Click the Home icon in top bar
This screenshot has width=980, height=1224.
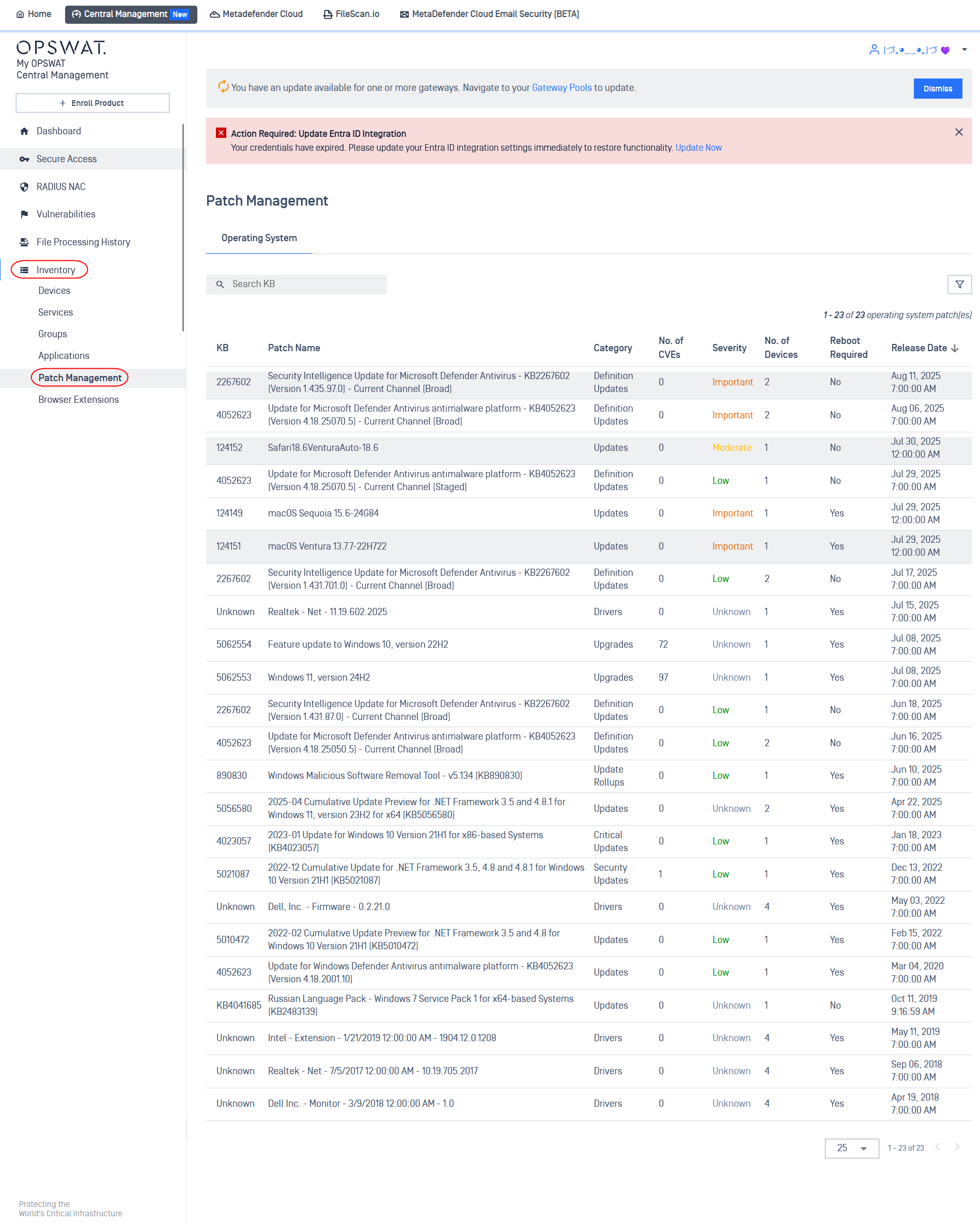pyautogui.click(x=20, y=14)
